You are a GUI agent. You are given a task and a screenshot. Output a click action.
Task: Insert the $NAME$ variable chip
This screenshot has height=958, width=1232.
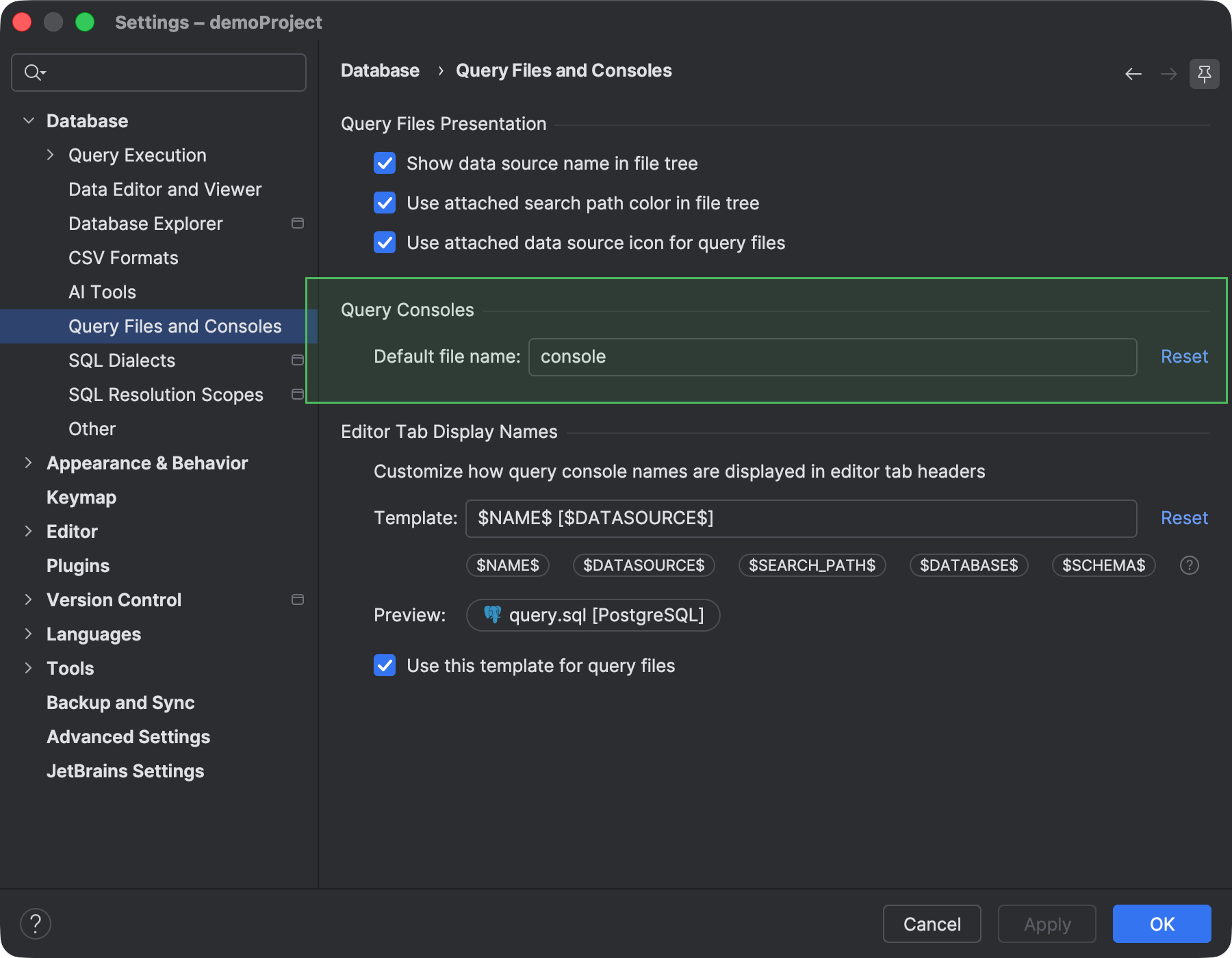coord(508,565)
